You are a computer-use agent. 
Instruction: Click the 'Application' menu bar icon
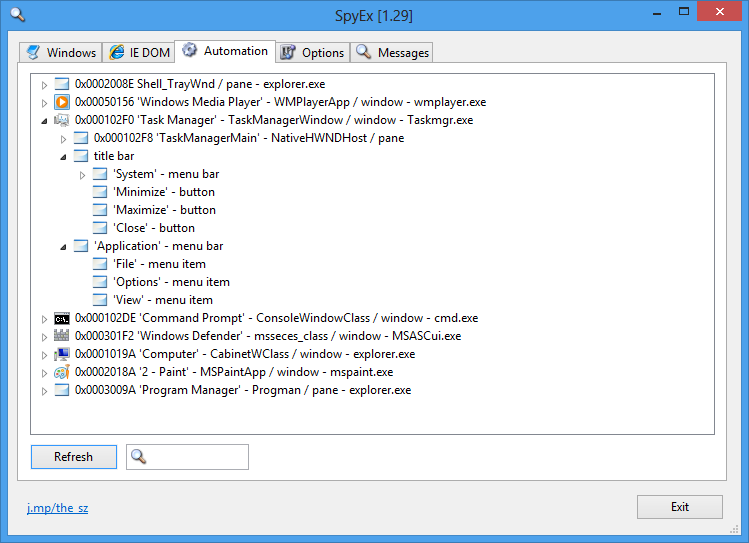point(81,246)
